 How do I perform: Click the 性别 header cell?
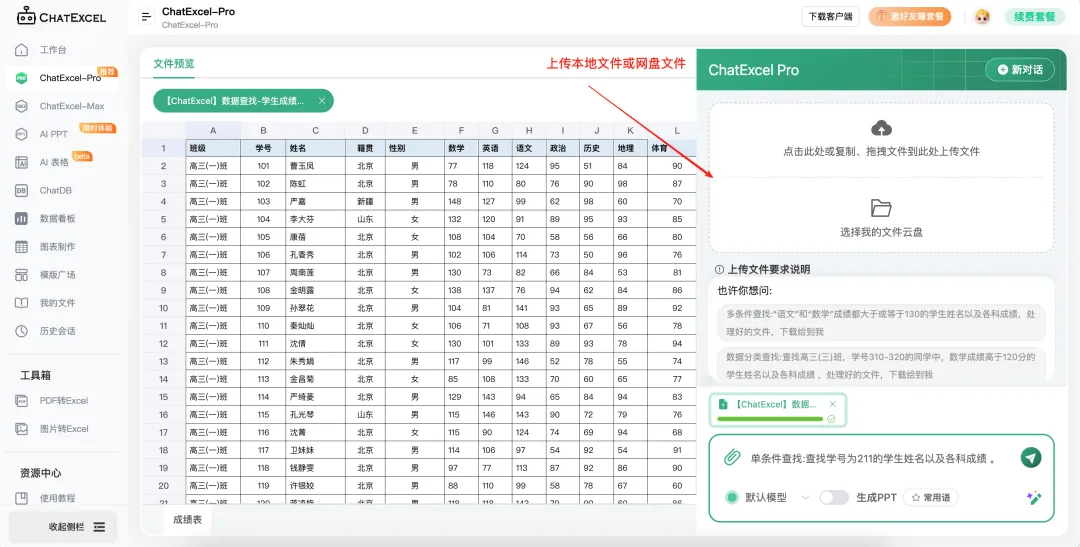tap(415, 148)
